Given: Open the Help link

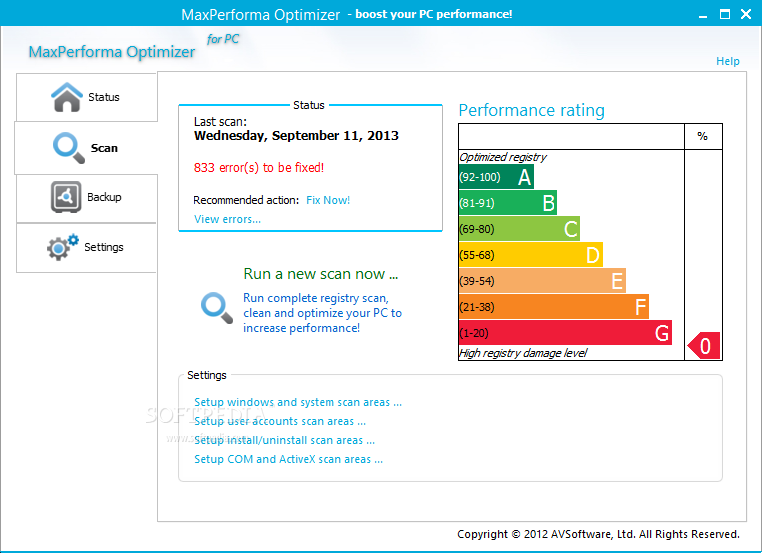Looking at the screenshot, I should point(727,61).
